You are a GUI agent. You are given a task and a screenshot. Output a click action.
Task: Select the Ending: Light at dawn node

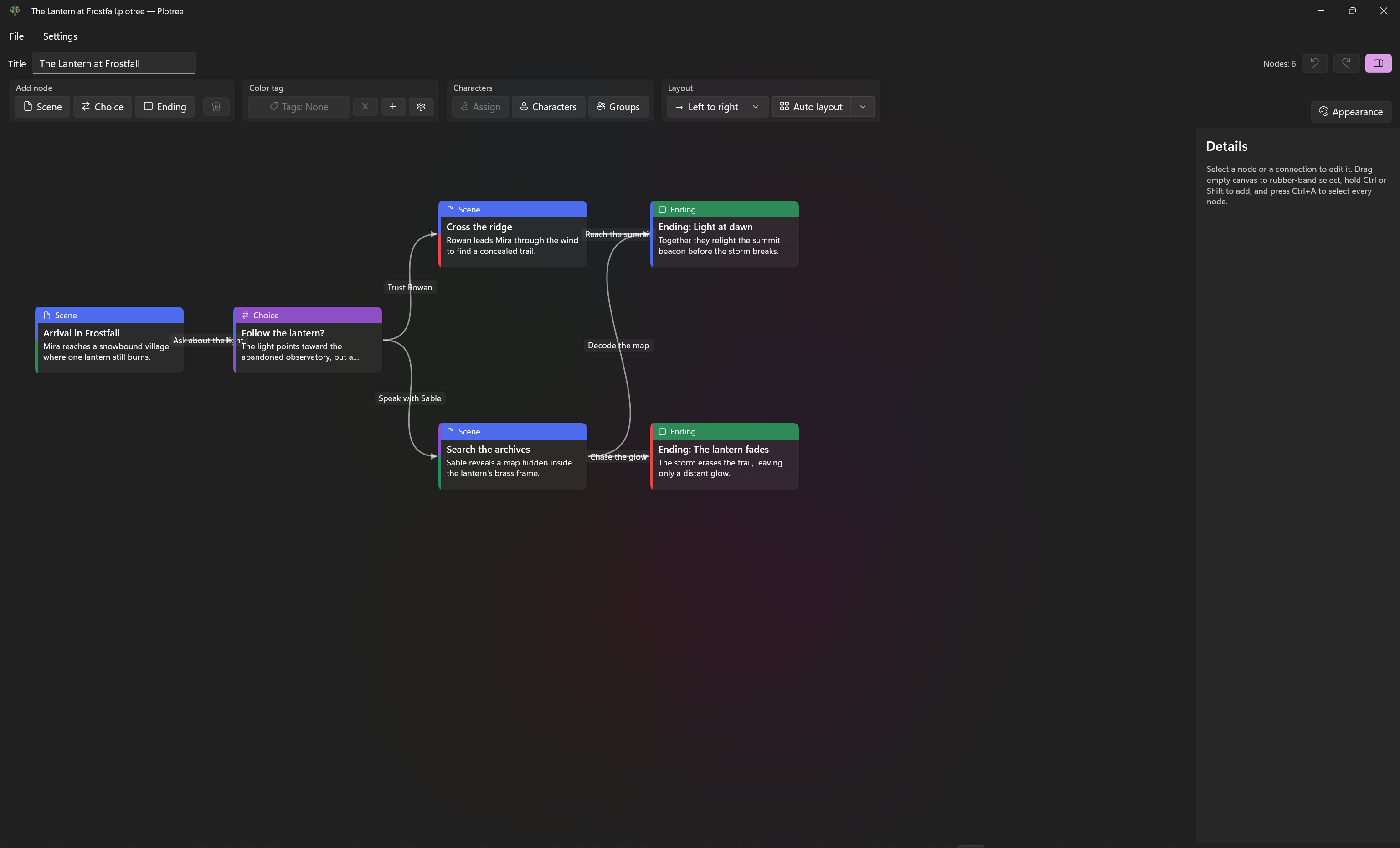click(x=725, y=233)
